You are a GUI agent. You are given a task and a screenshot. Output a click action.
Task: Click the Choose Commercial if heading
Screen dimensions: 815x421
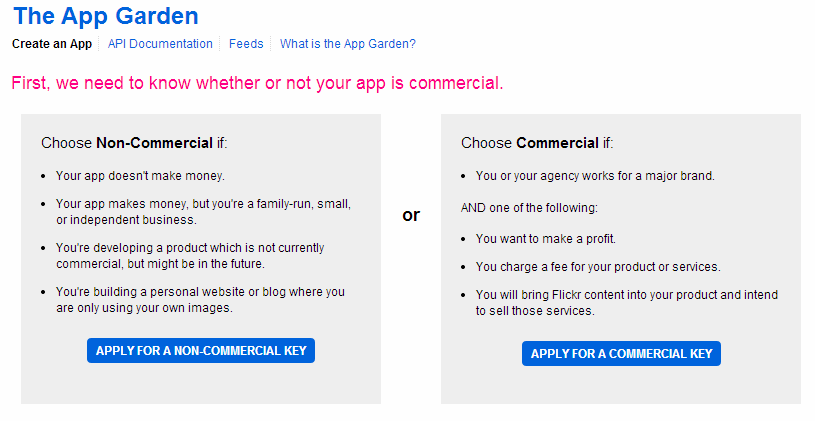pyautogui.click(x=537, y=143)
